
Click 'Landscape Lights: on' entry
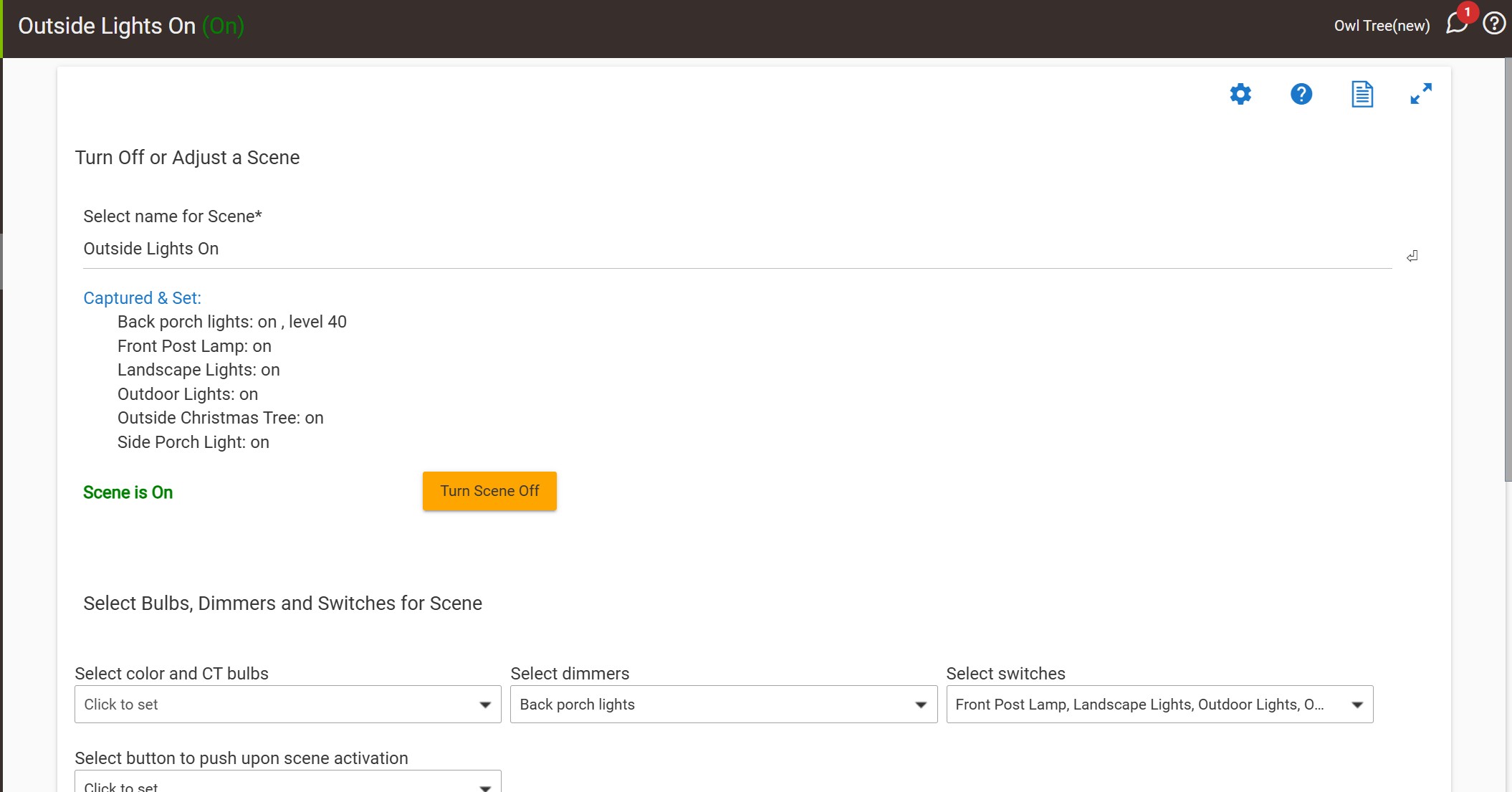(198, 370)
